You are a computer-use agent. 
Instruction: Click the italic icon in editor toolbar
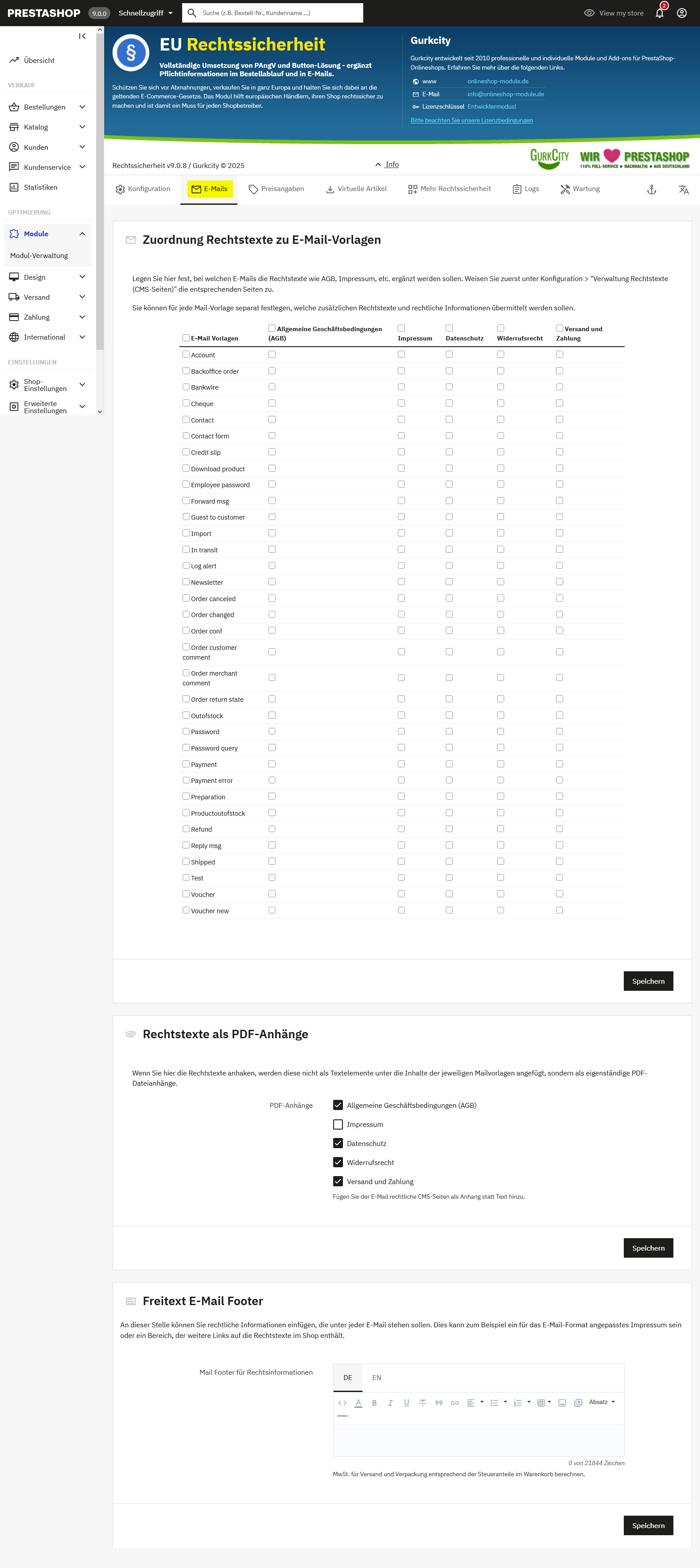point(390,1403)
